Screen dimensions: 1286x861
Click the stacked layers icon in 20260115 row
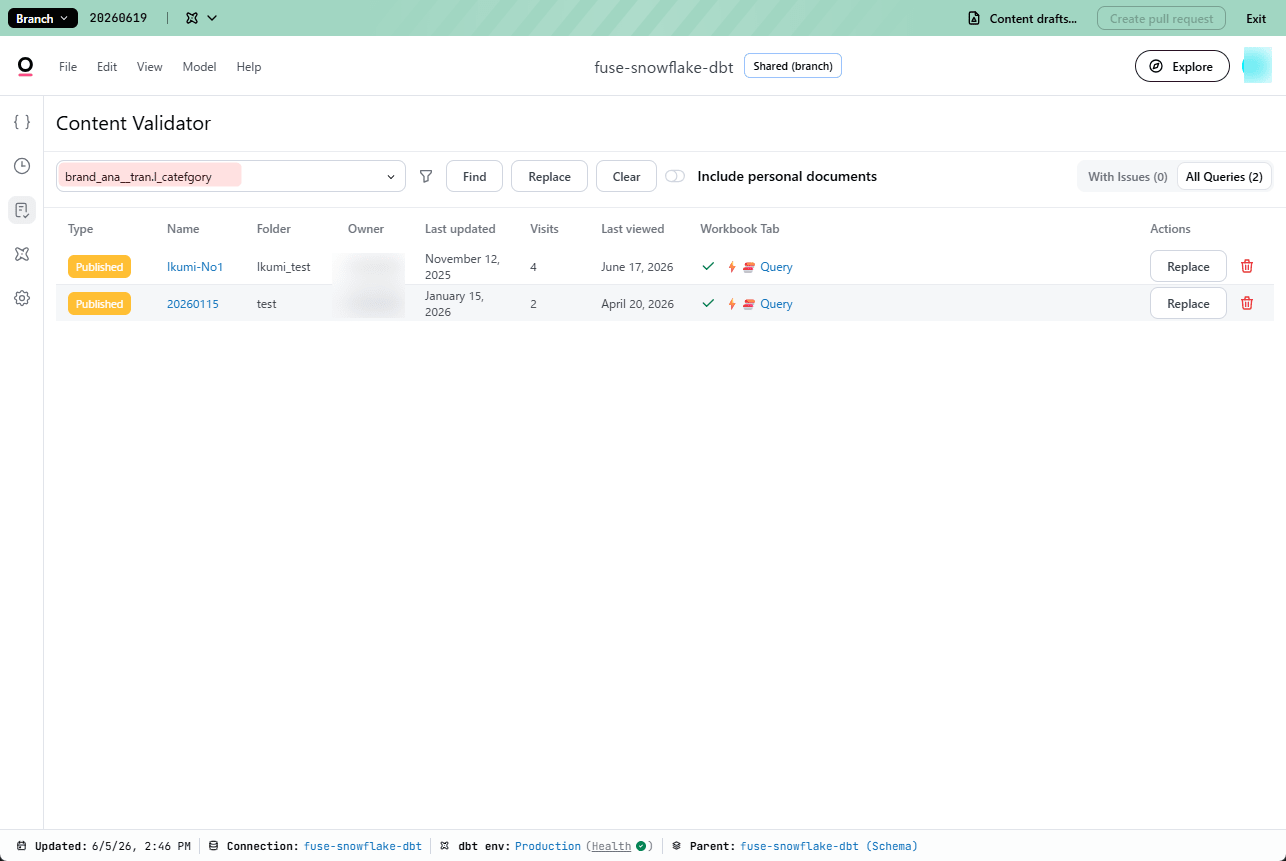749,304
